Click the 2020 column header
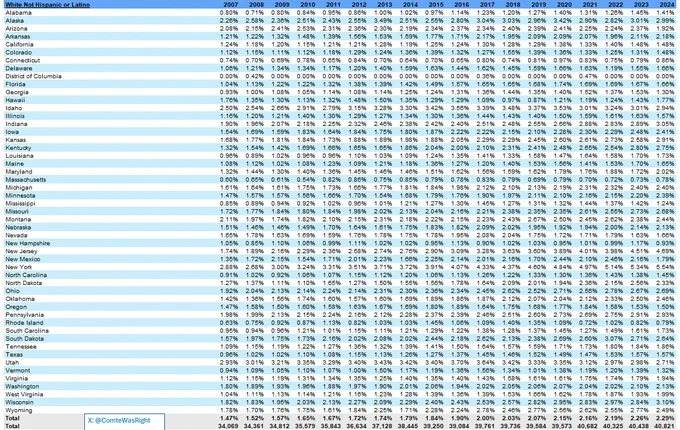This screenshot has width=680, height=430. pos(564,4)
